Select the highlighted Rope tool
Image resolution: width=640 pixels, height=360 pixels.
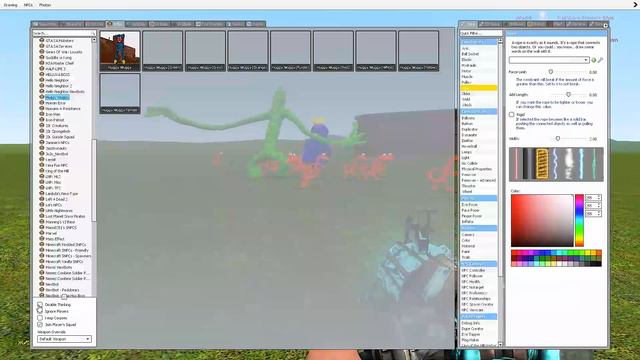478,88
